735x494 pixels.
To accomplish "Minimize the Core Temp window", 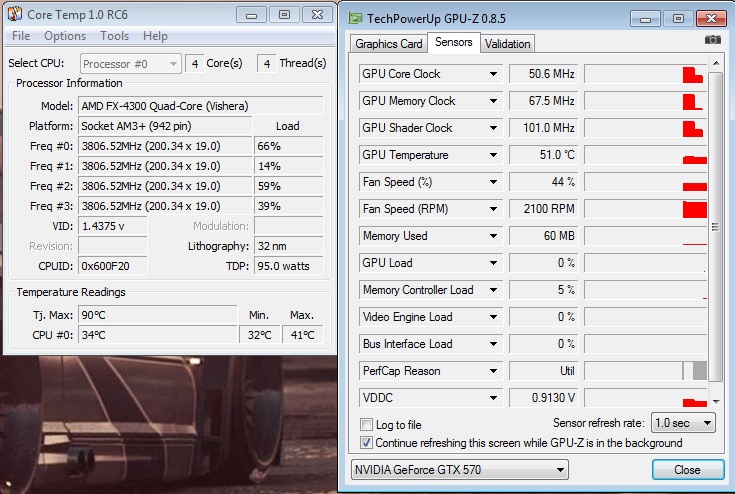I will [252, 15].
